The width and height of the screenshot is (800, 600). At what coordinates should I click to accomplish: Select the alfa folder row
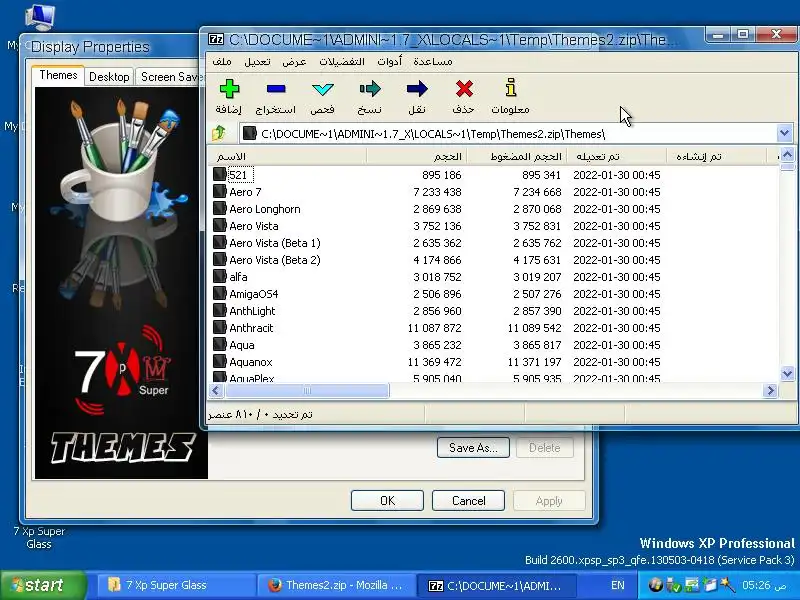pos(492,277)
